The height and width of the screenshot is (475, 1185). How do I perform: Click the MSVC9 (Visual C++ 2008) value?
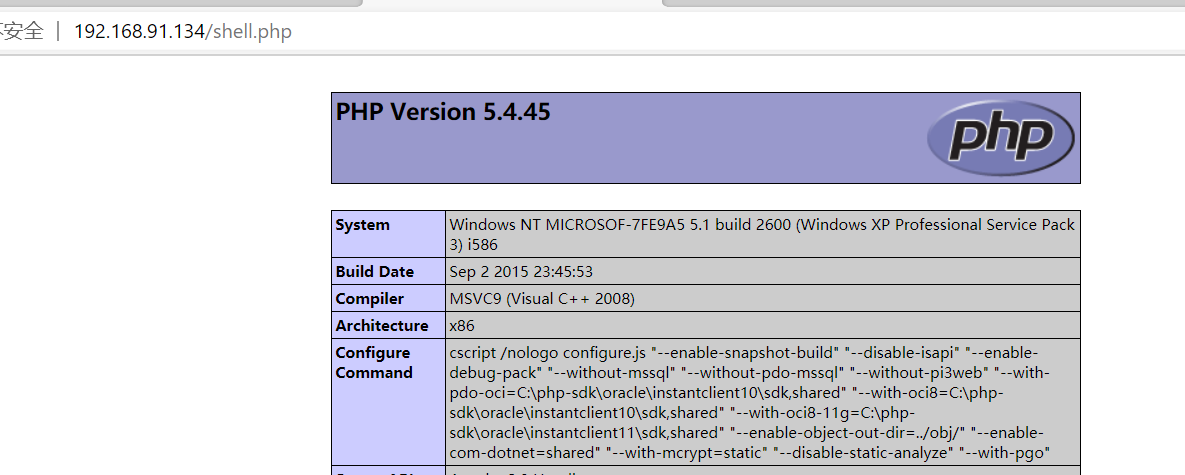click(542, 299)
